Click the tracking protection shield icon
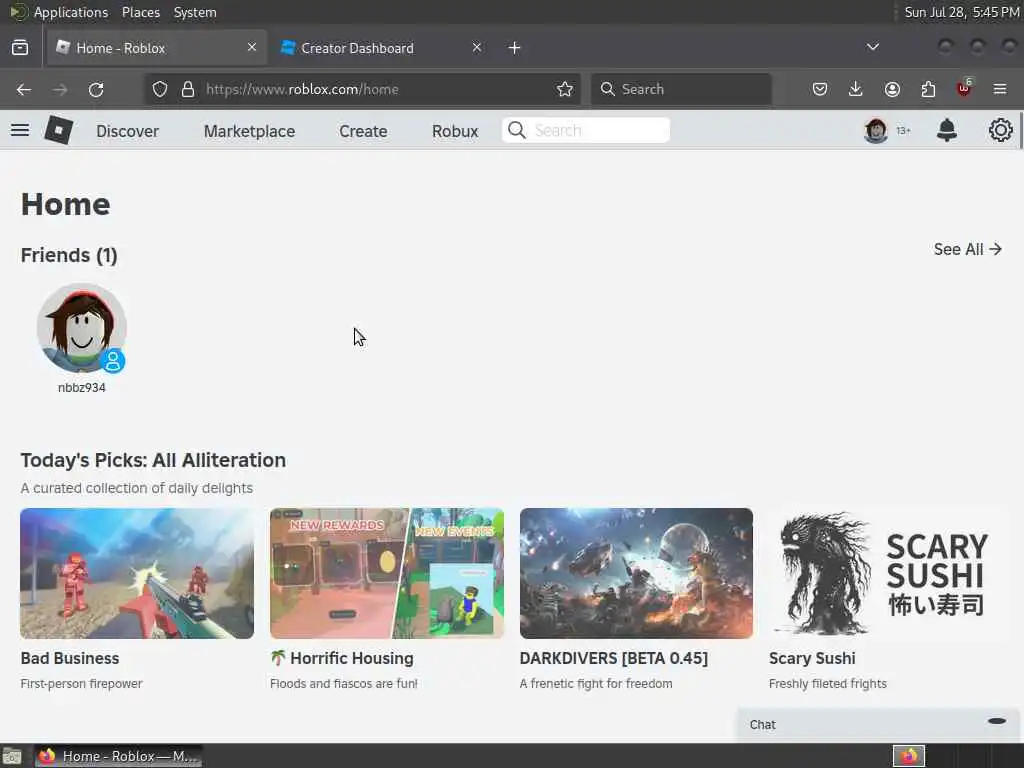 click(159, 89)
